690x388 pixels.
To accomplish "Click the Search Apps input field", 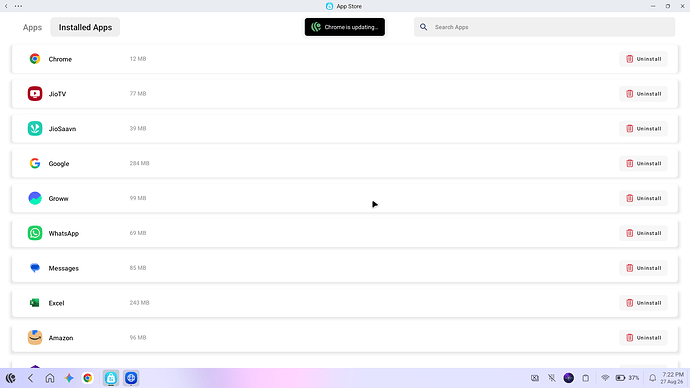I will 544,27.
